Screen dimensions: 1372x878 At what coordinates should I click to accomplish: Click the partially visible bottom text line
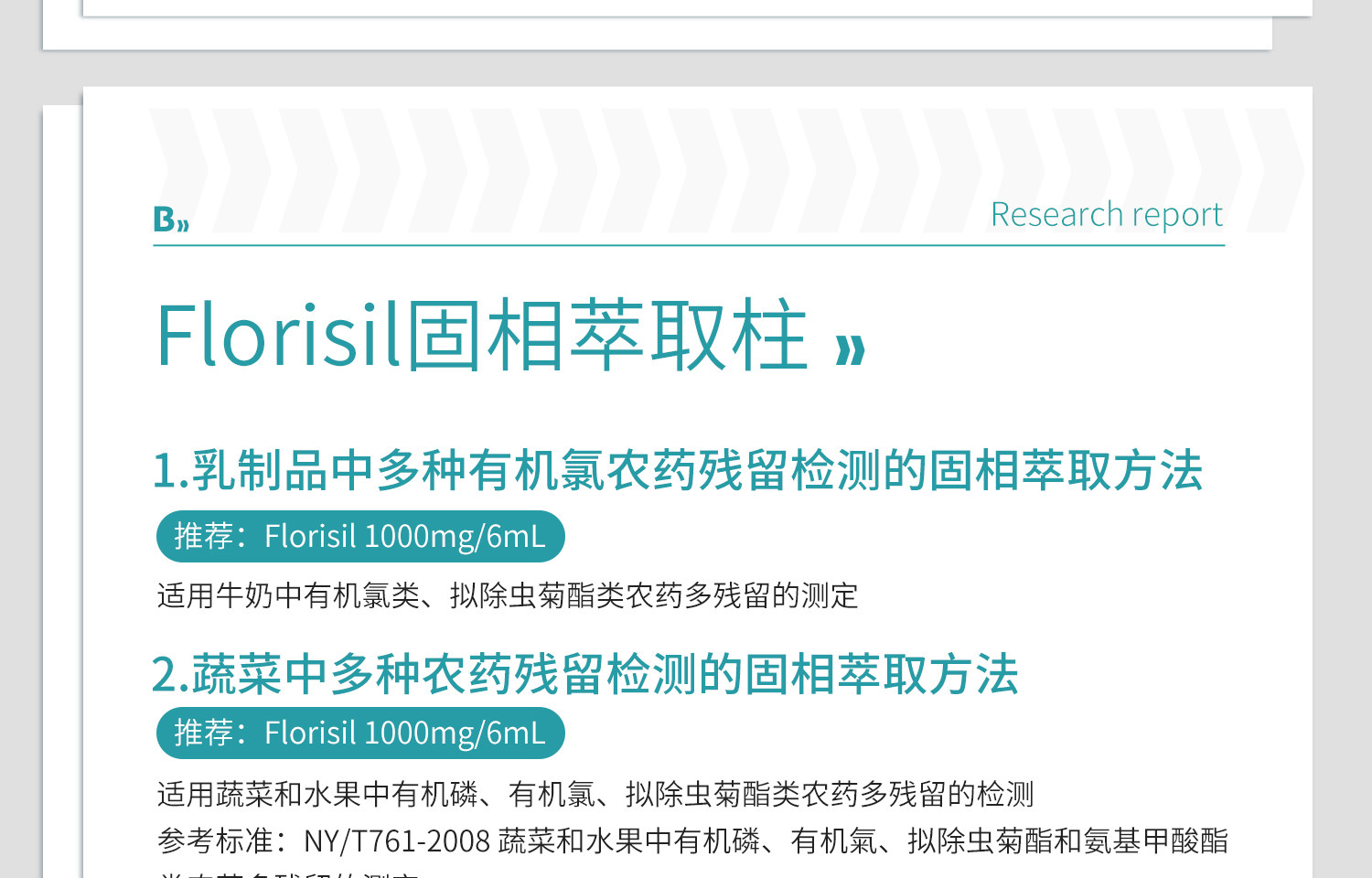point(289,873)
